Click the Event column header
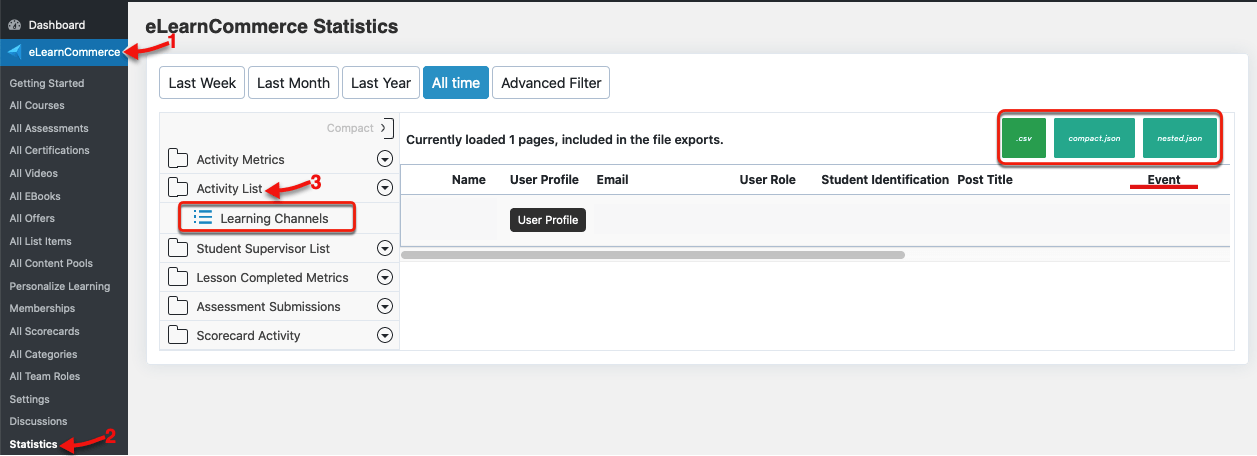1257x456 pixels. [1164, 180]
